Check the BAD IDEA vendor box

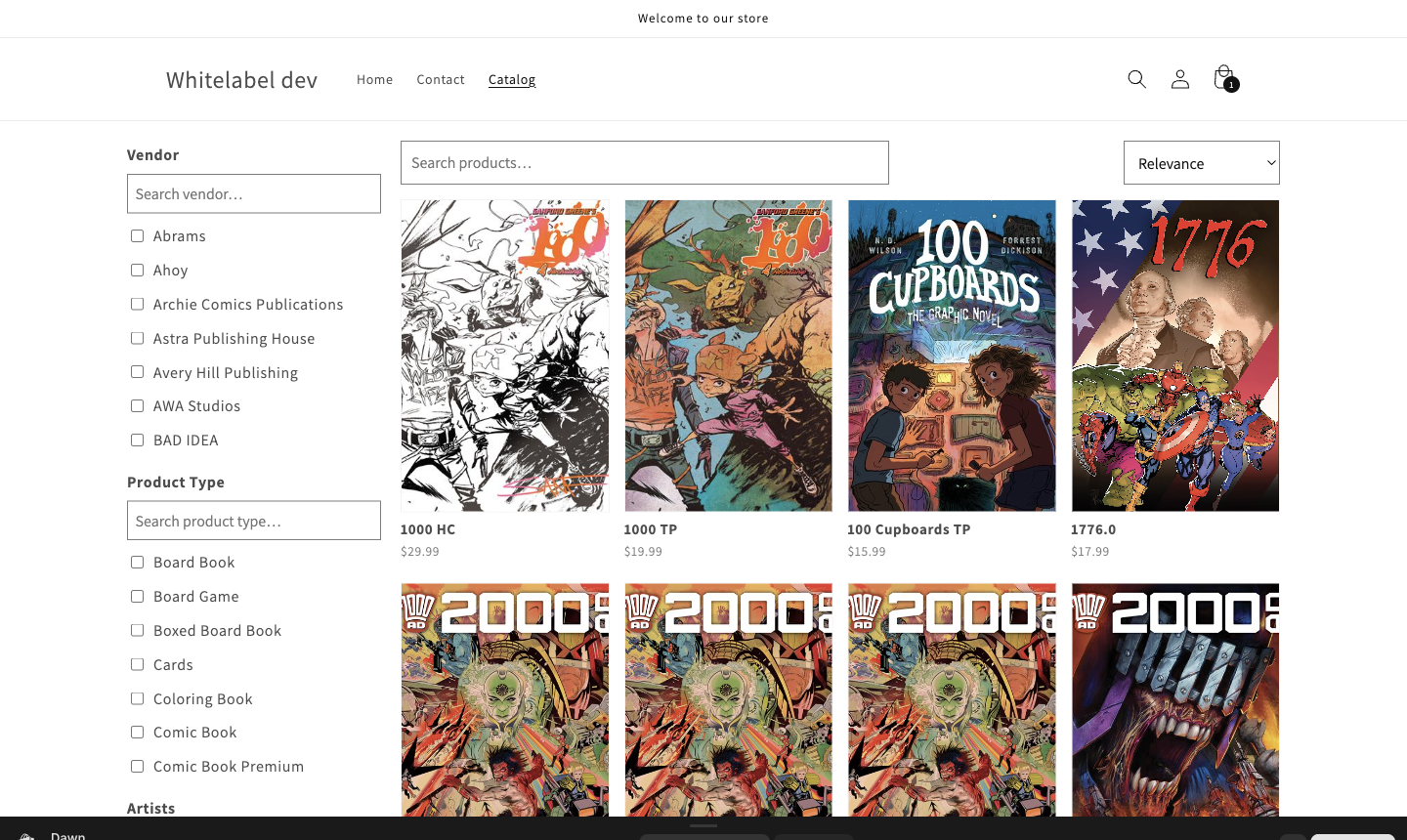pyautogui.click(x=138, y=441)
